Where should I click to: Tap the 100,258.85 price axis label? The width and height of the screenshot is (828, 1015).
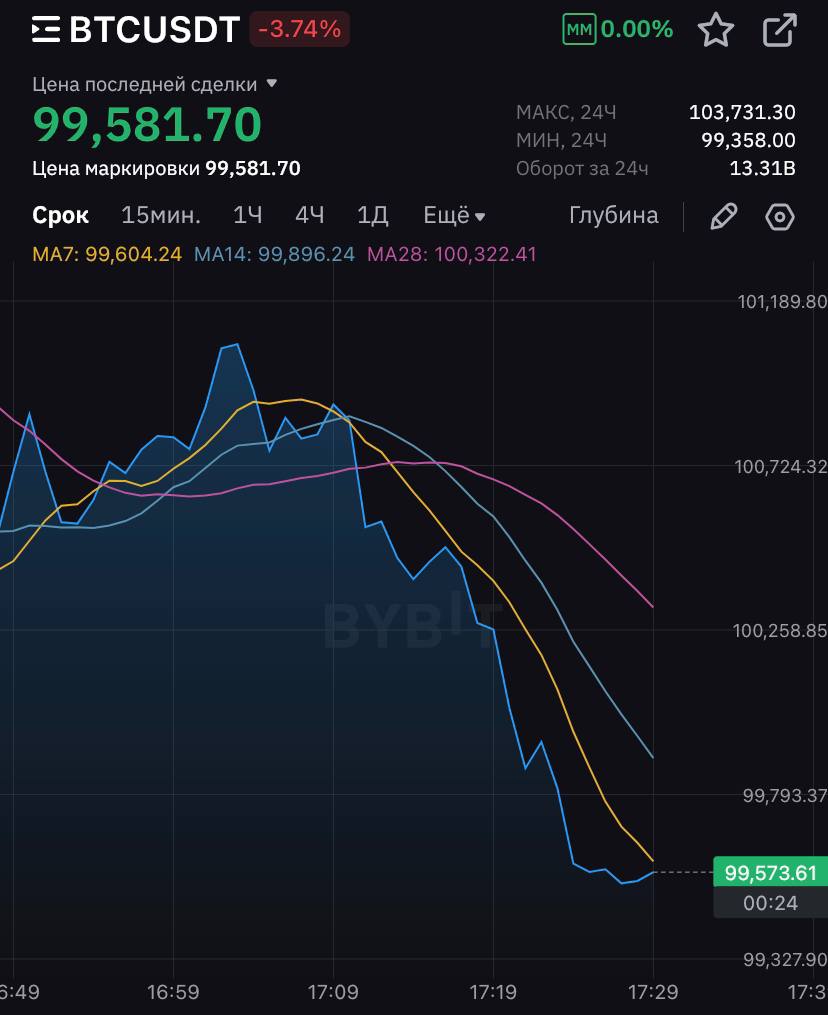click(779, 630)
